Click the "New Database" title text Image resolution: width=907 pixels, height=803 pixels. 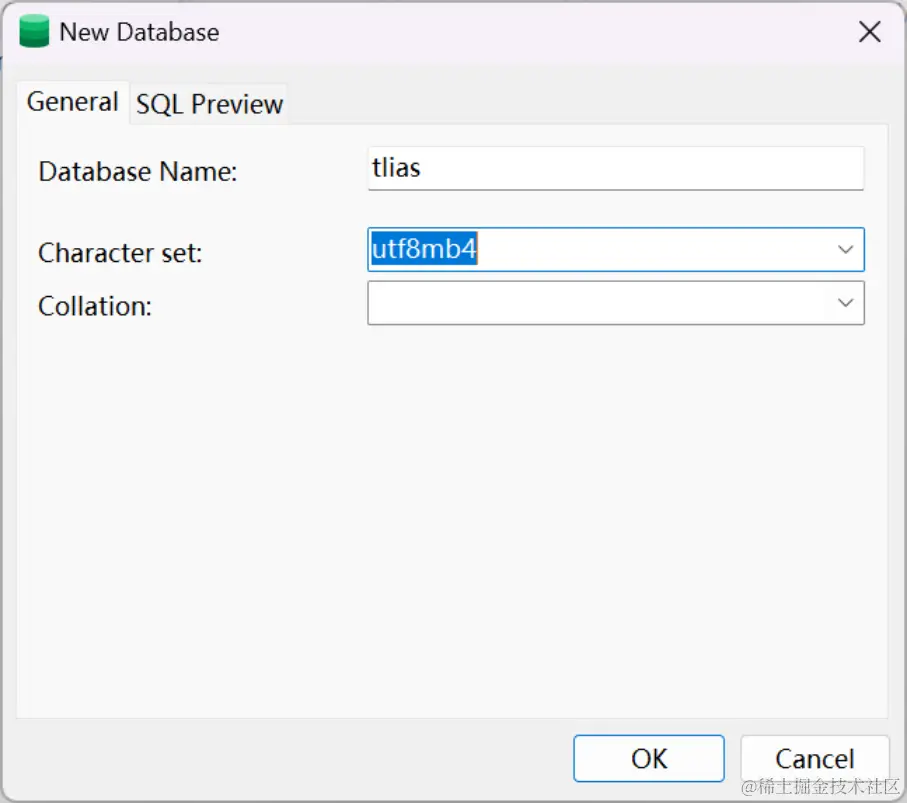[139, 32]
